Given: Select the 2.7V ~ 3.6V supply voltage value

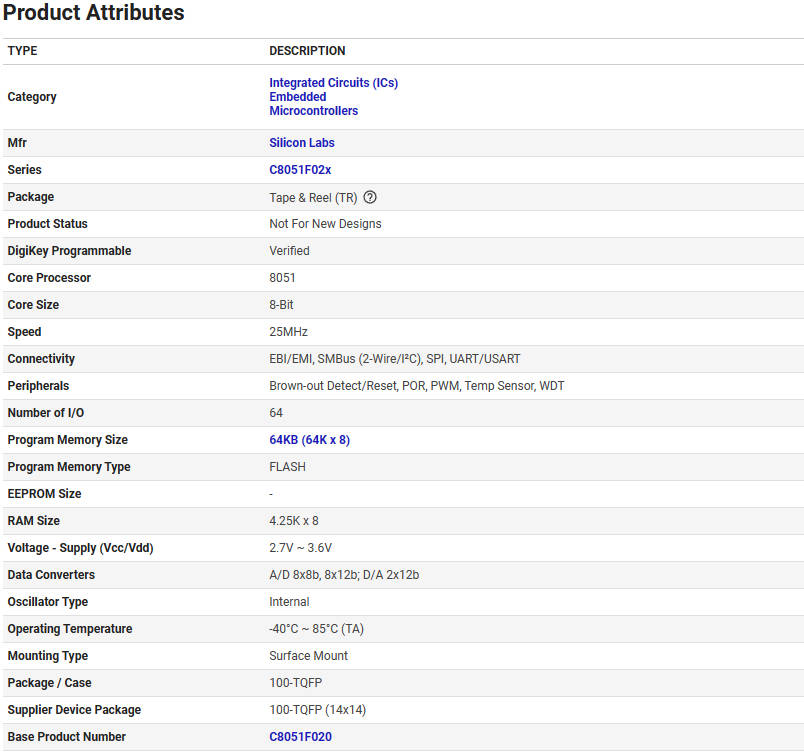Looking at the screenshot, I should point(300,548).
